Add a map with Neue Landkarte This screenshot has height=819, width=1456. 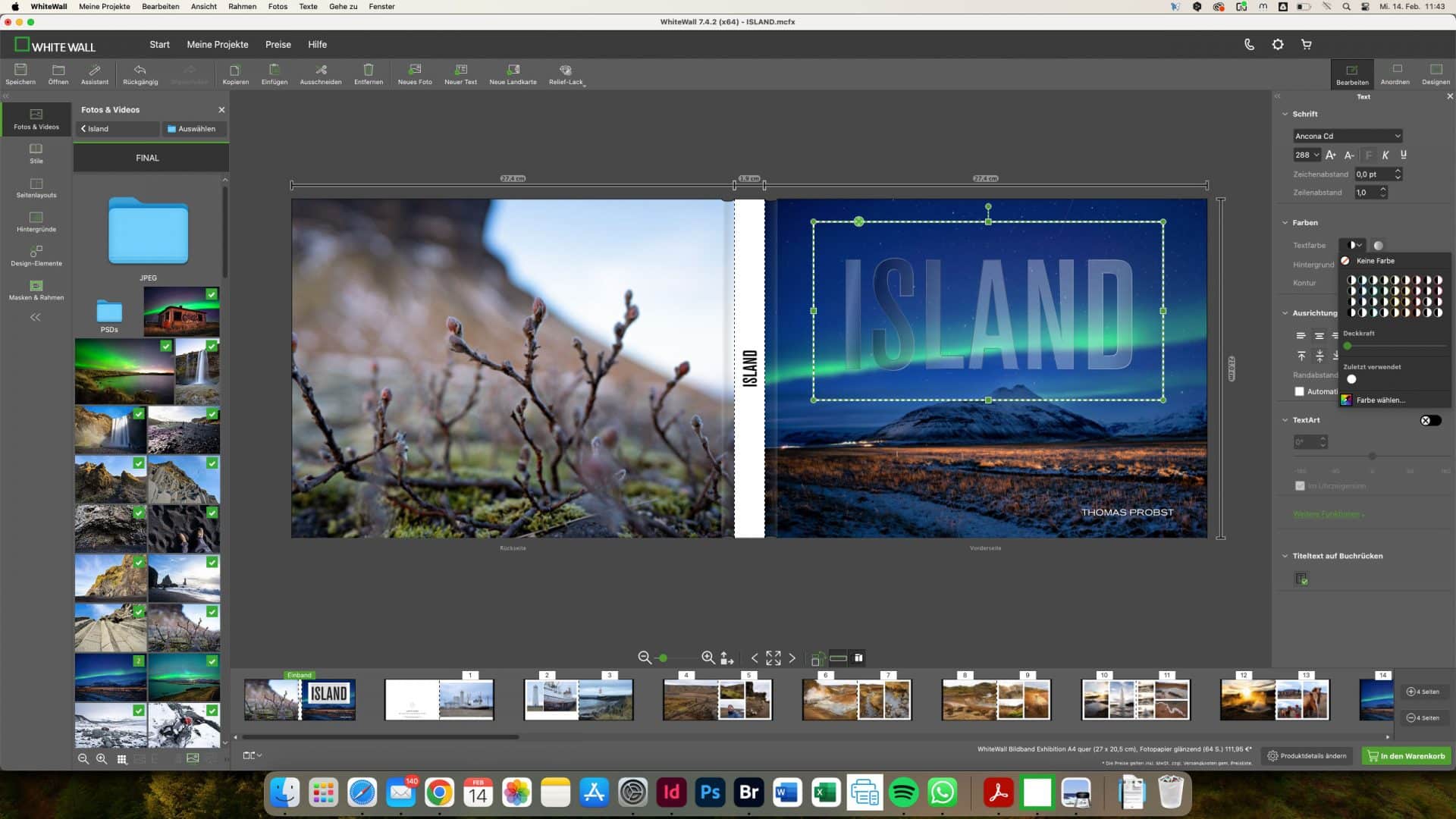(x=514, y=74)
